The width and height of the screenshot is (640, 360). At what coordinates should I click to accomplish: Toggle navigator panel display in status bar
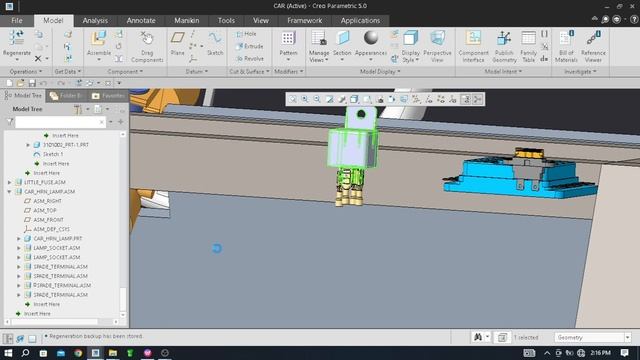8,338
